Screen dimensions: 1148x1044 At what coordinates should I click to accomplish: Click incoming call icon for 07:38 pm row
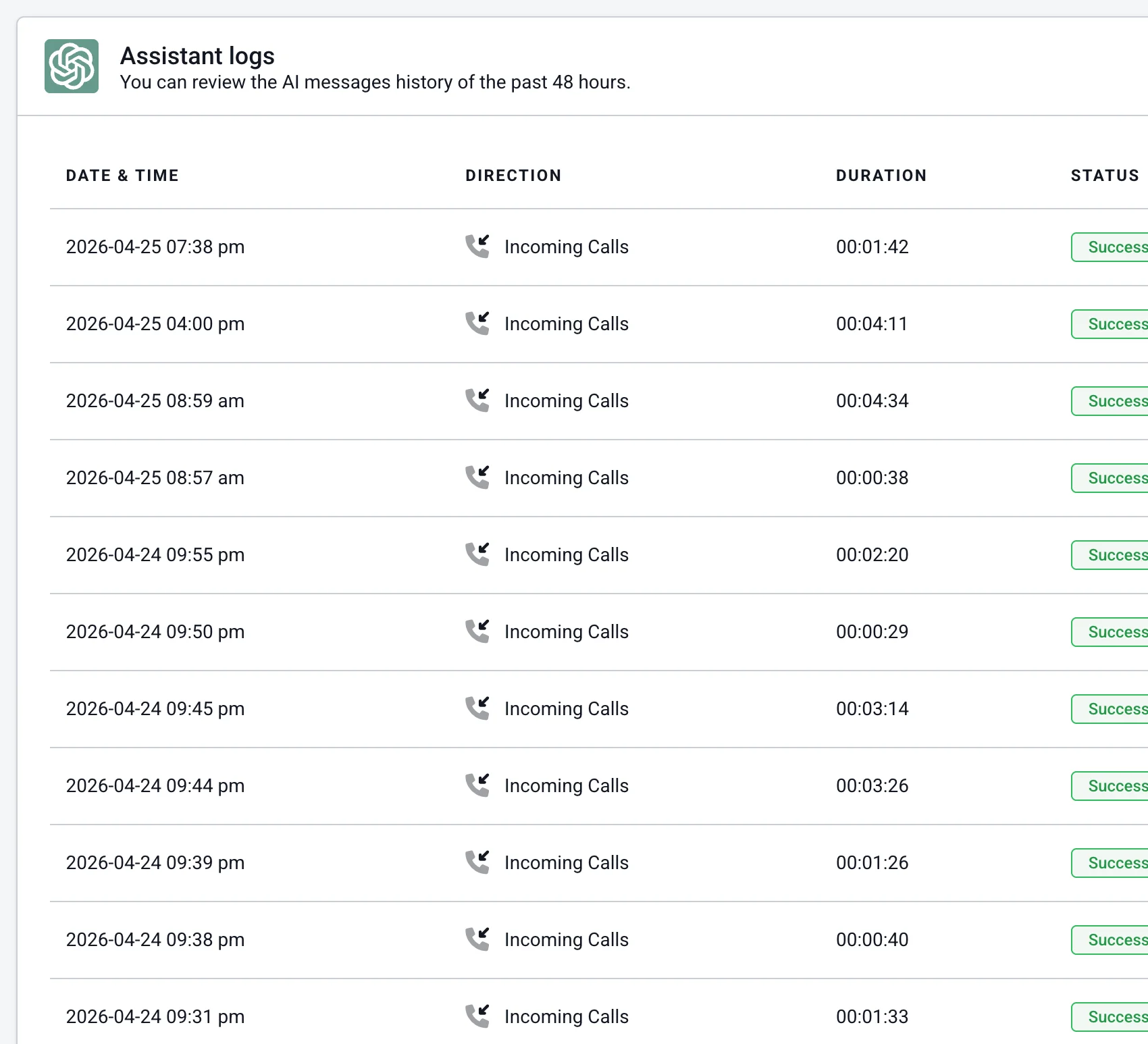click(x=477, y=246)
